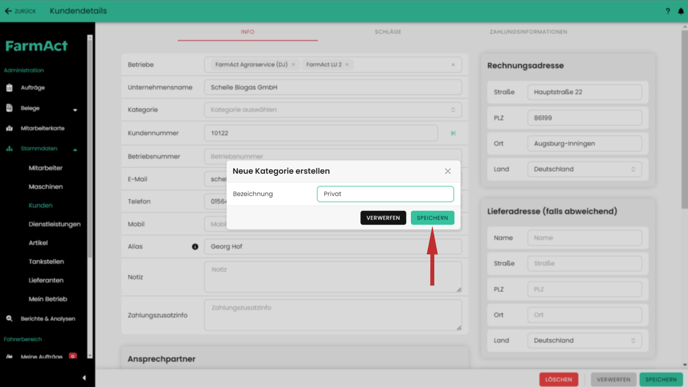688x387 pixels.
Task: Click the Rechnungsadresse Straße field
Action: click(584, 92)
